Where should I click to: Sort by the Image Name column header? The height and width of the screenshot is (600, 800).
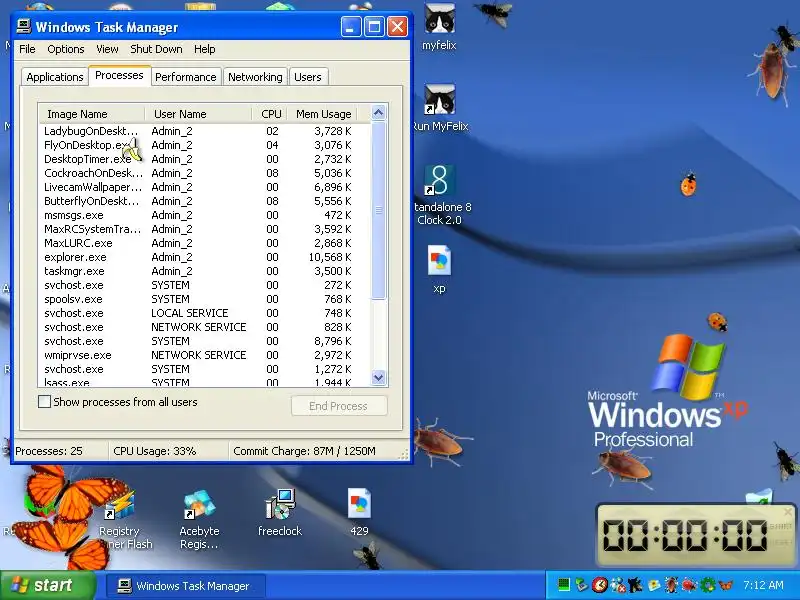[x=92, y=114]
